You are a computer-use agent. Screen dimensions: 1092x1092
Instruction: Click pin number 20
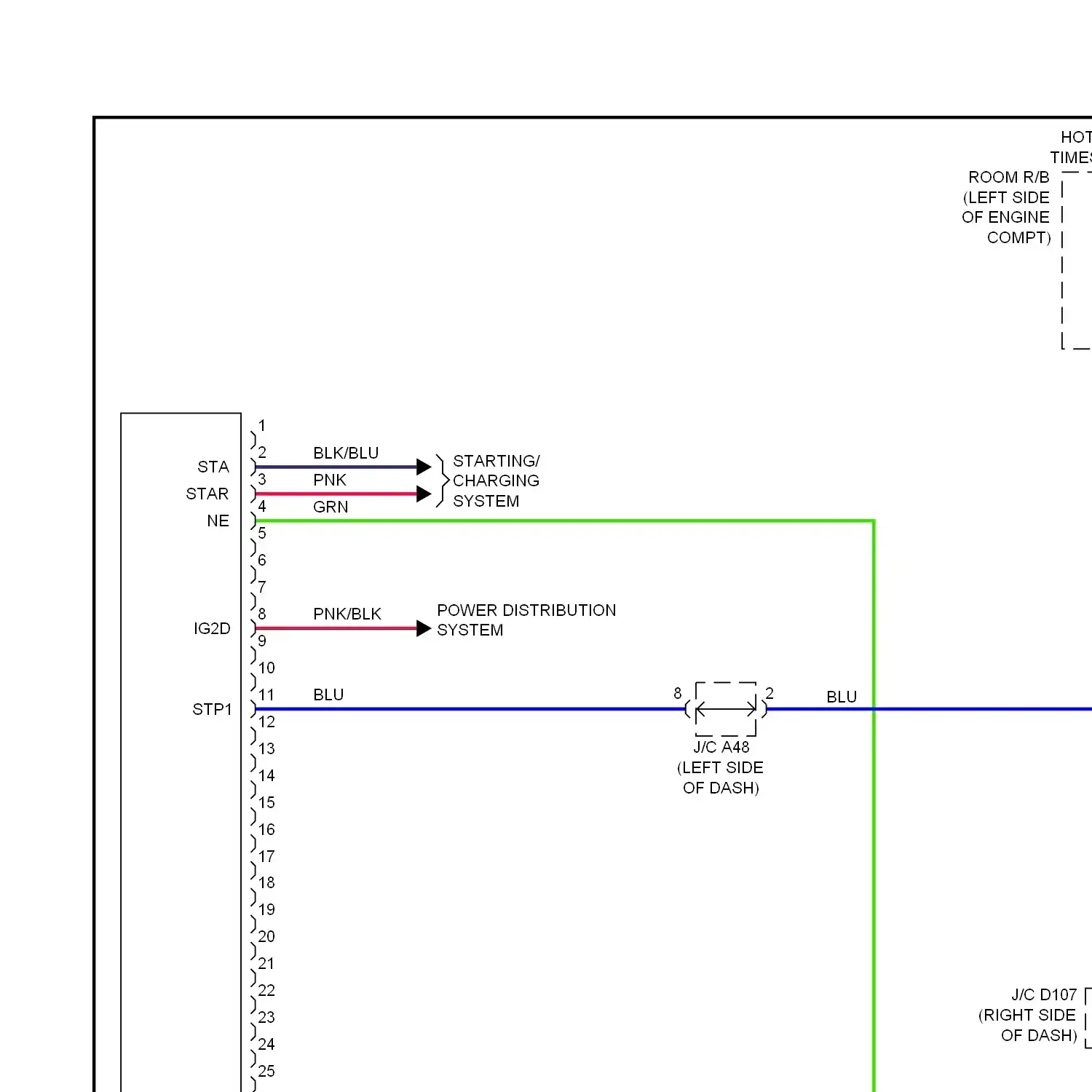click(266, 936)
